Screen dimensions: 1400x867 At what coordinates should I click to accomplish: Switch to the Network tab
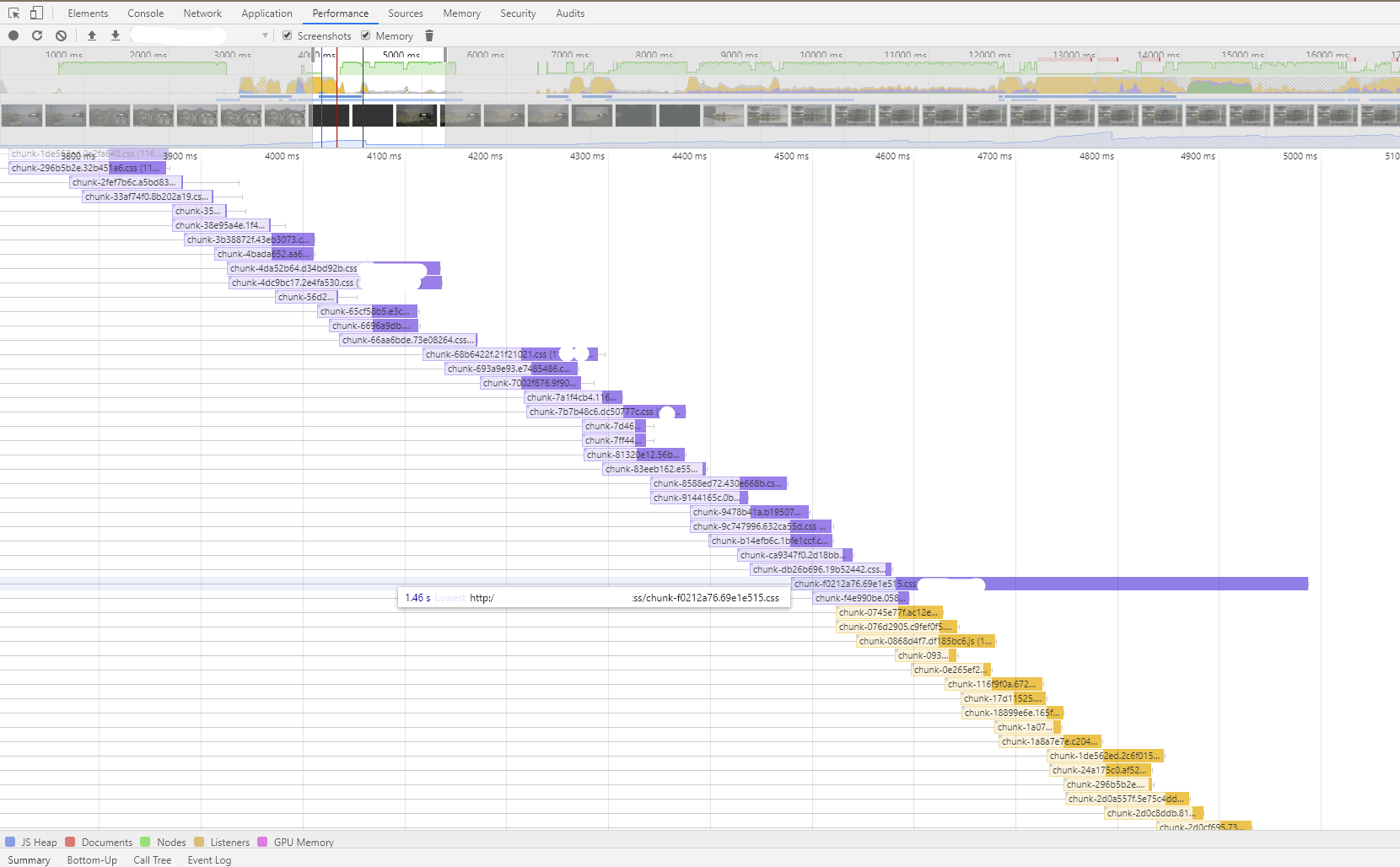(202, 13)
